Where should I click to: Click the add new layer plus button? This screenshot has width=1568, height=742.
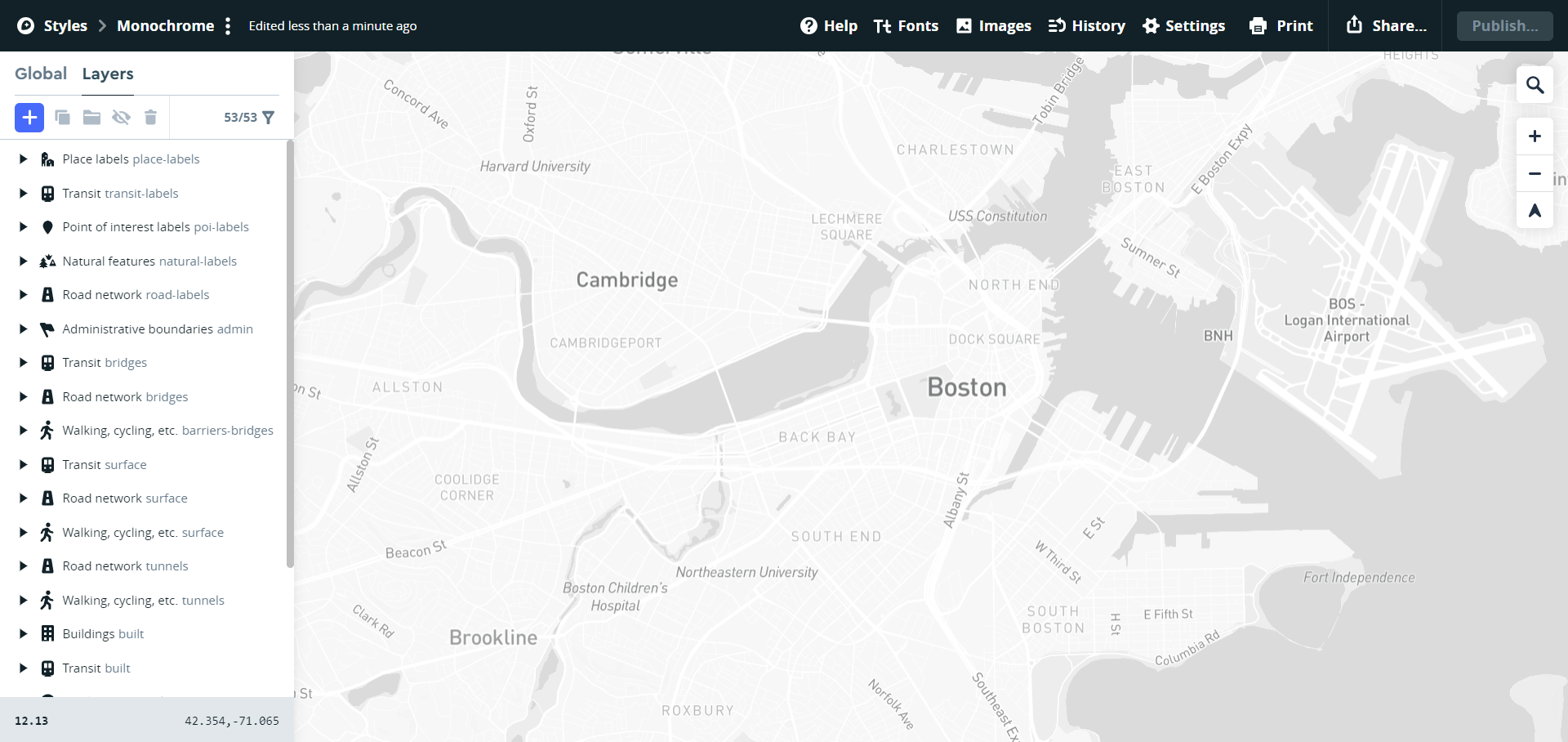click(x=29, y=118)
